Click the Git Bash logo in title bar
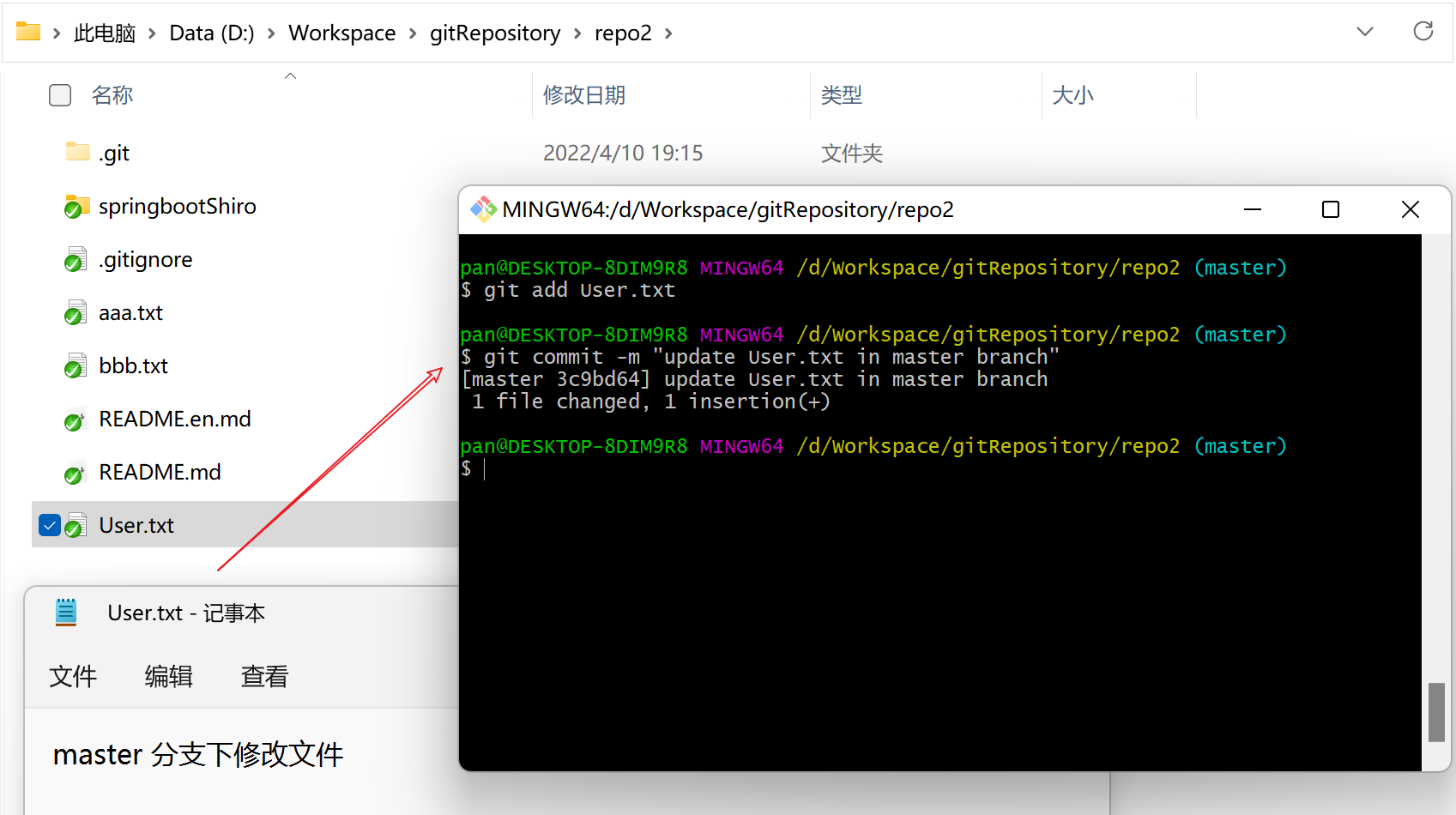Screen dimensions: 1456x815 point(483,209)
